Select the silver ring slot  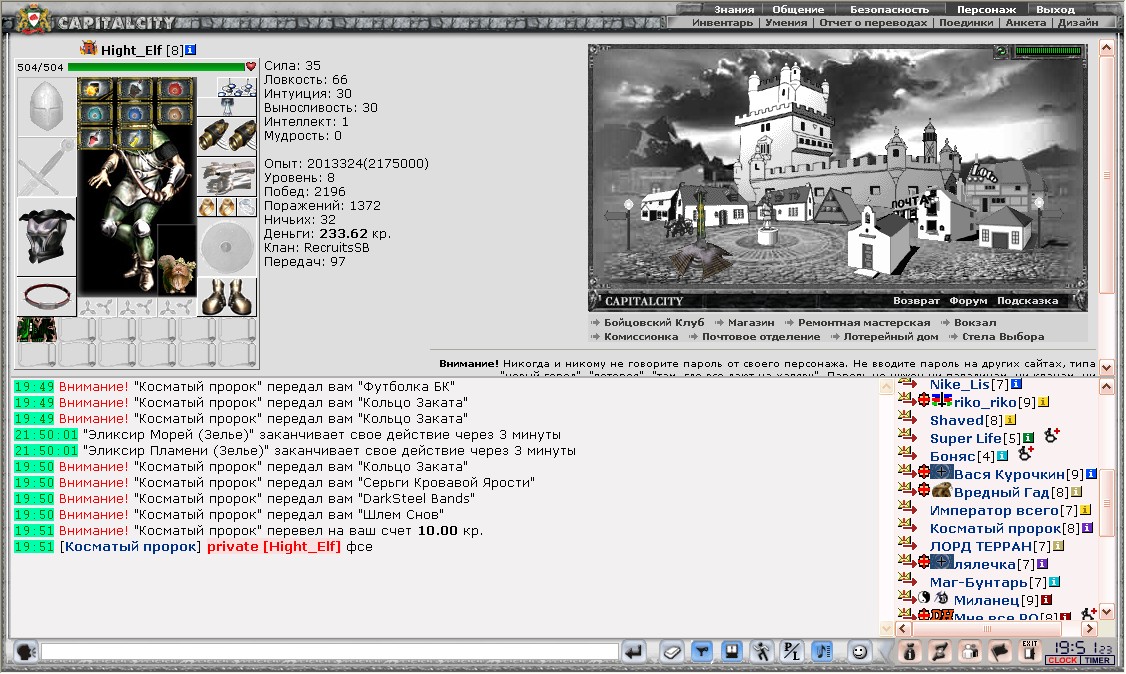(246, 207)
